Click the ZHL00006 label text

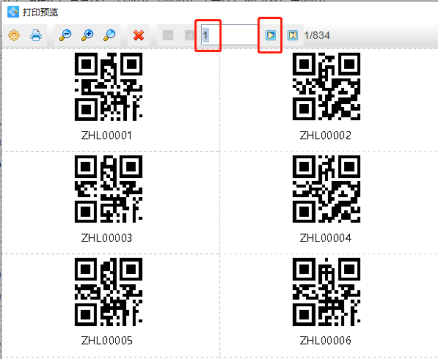coord(325,340)
